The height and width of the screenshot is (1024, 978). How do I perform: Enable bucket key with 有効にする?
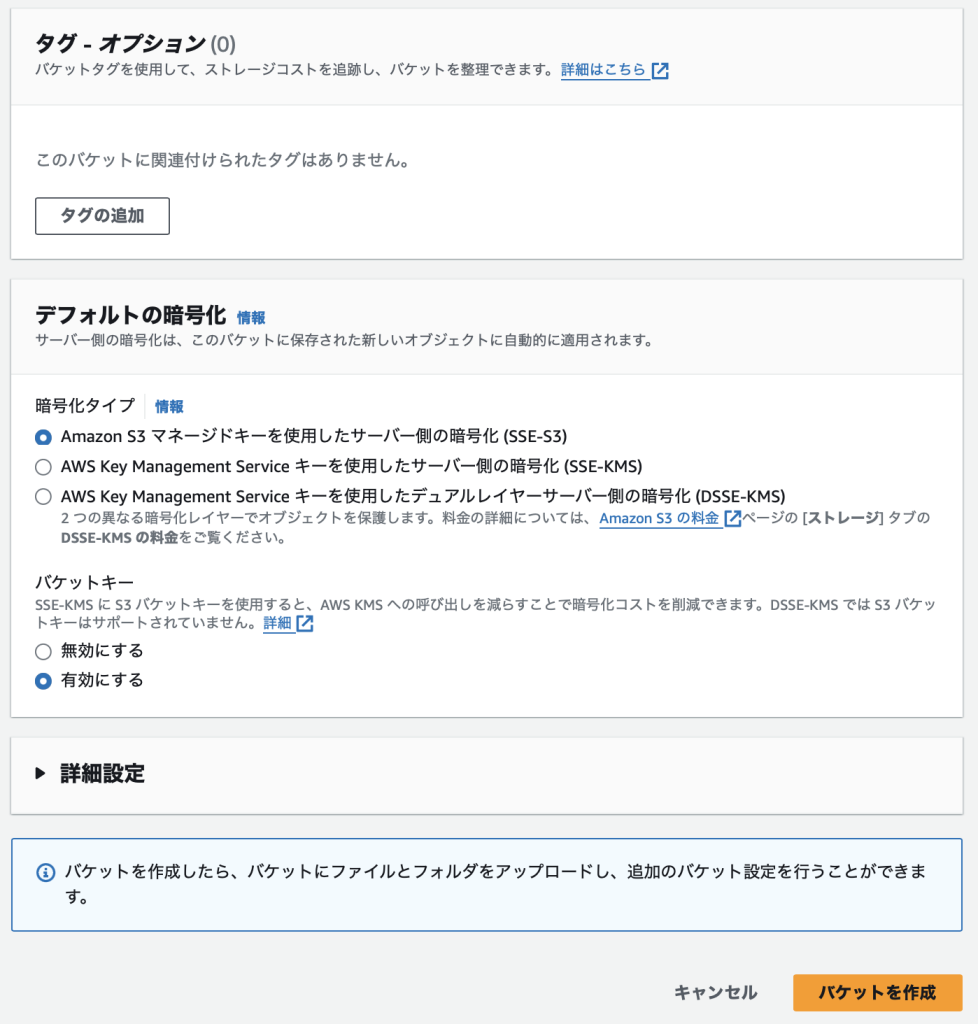coord(43,681)
